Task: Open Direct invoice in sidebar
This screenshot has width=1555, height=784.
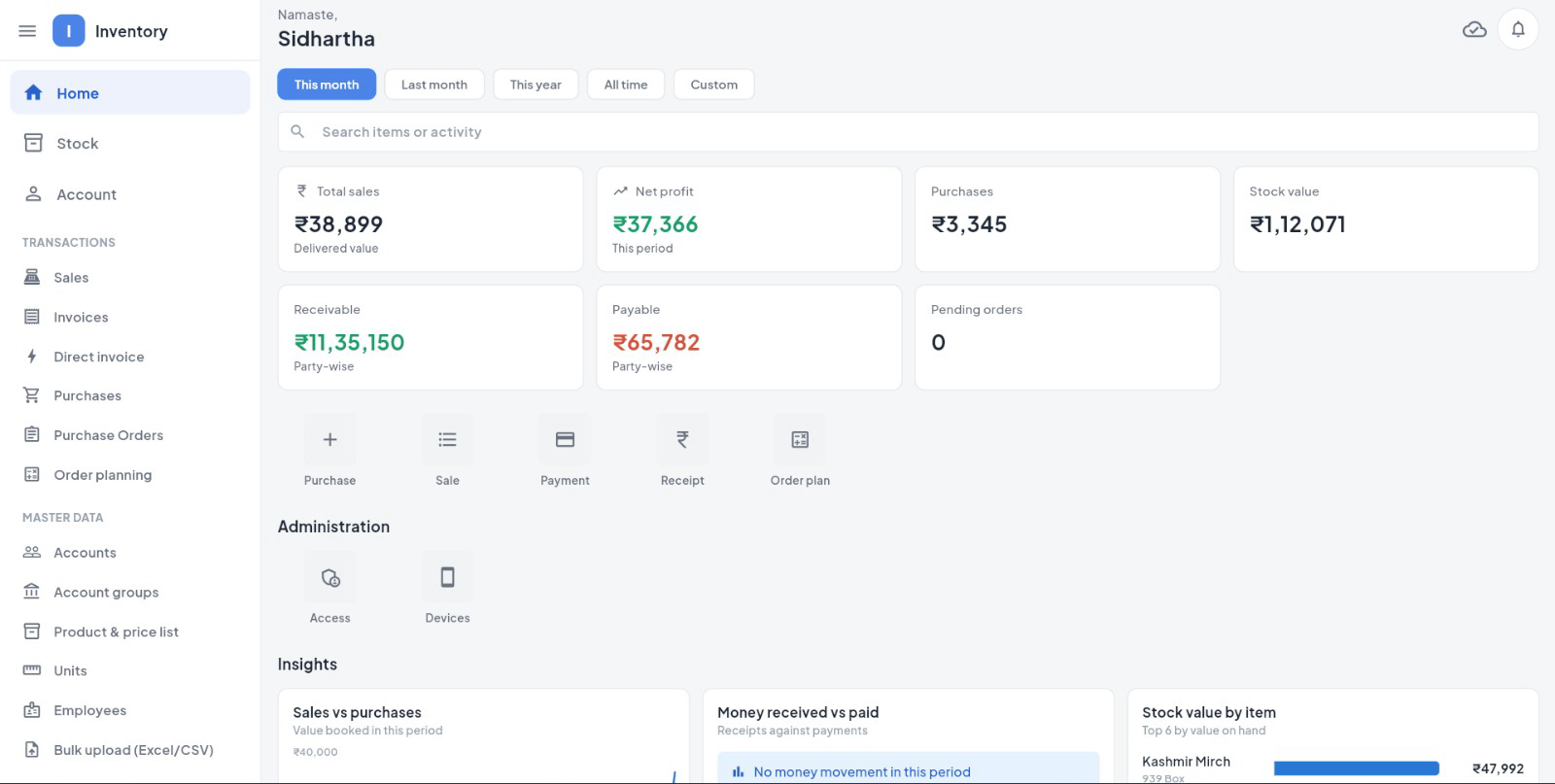Action: pos(130,357)
